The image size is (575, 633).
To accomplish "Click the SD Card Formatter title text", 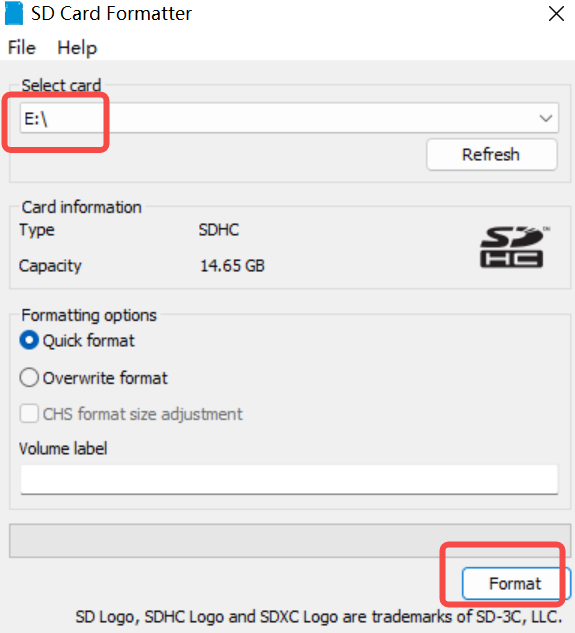I will pyautogui.click(x=111, y=14).
